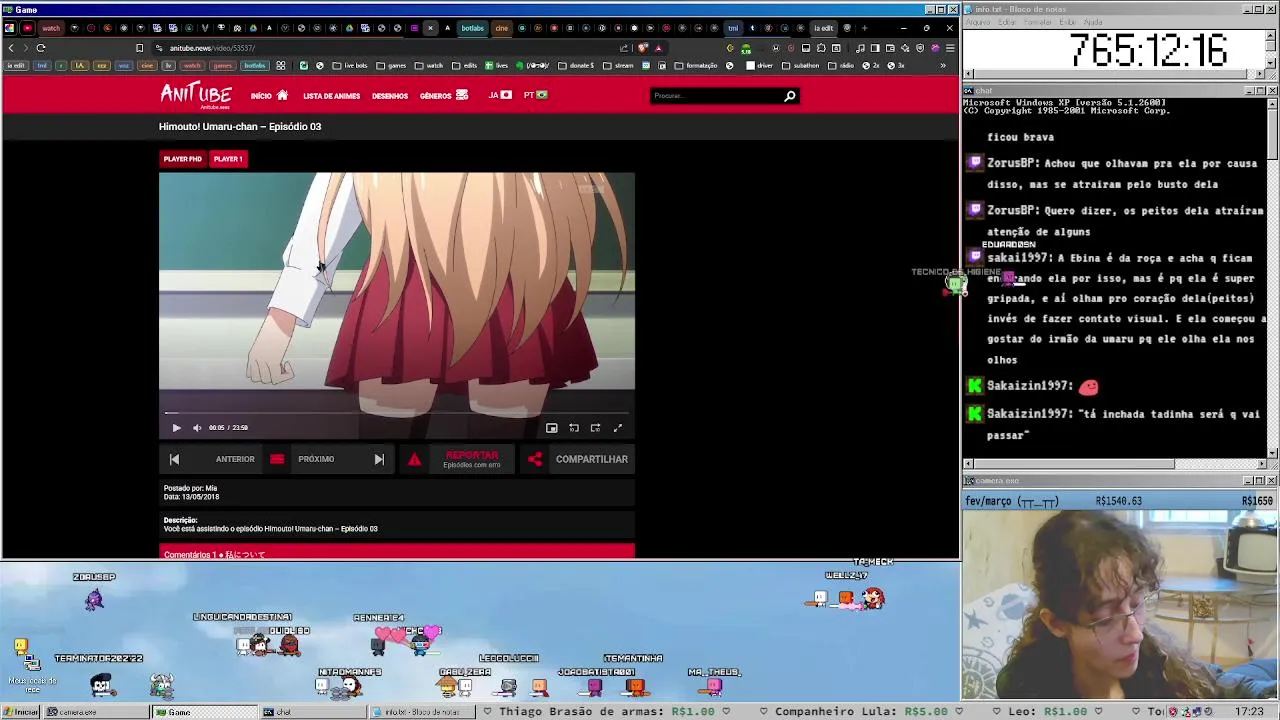Switch to camera.exe in the taskbar
Screen dimensions: 1280x720
click(97, 712)
